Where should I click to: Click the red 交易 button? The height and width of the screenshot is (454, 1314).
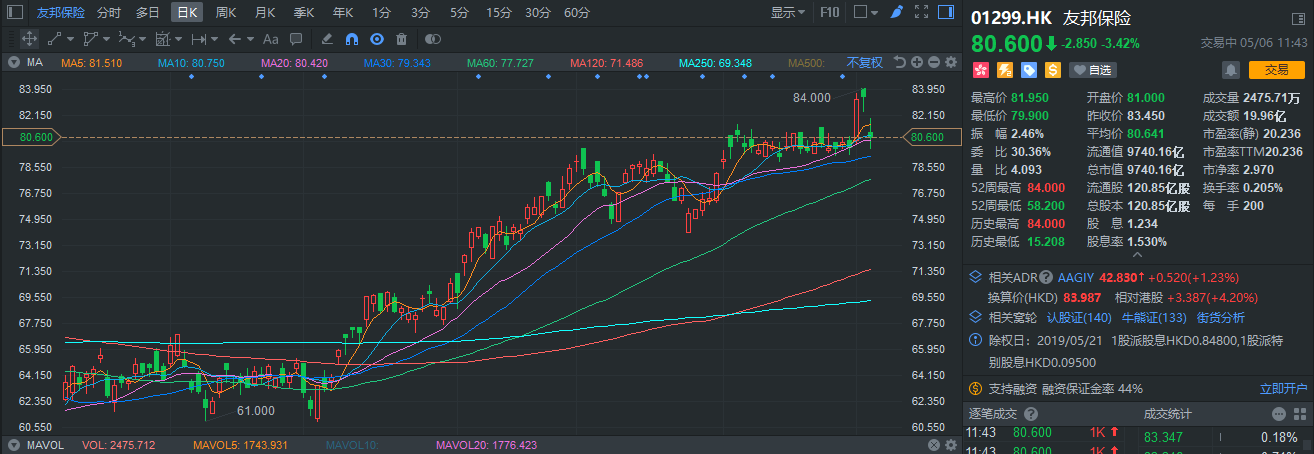(1276, 70)
